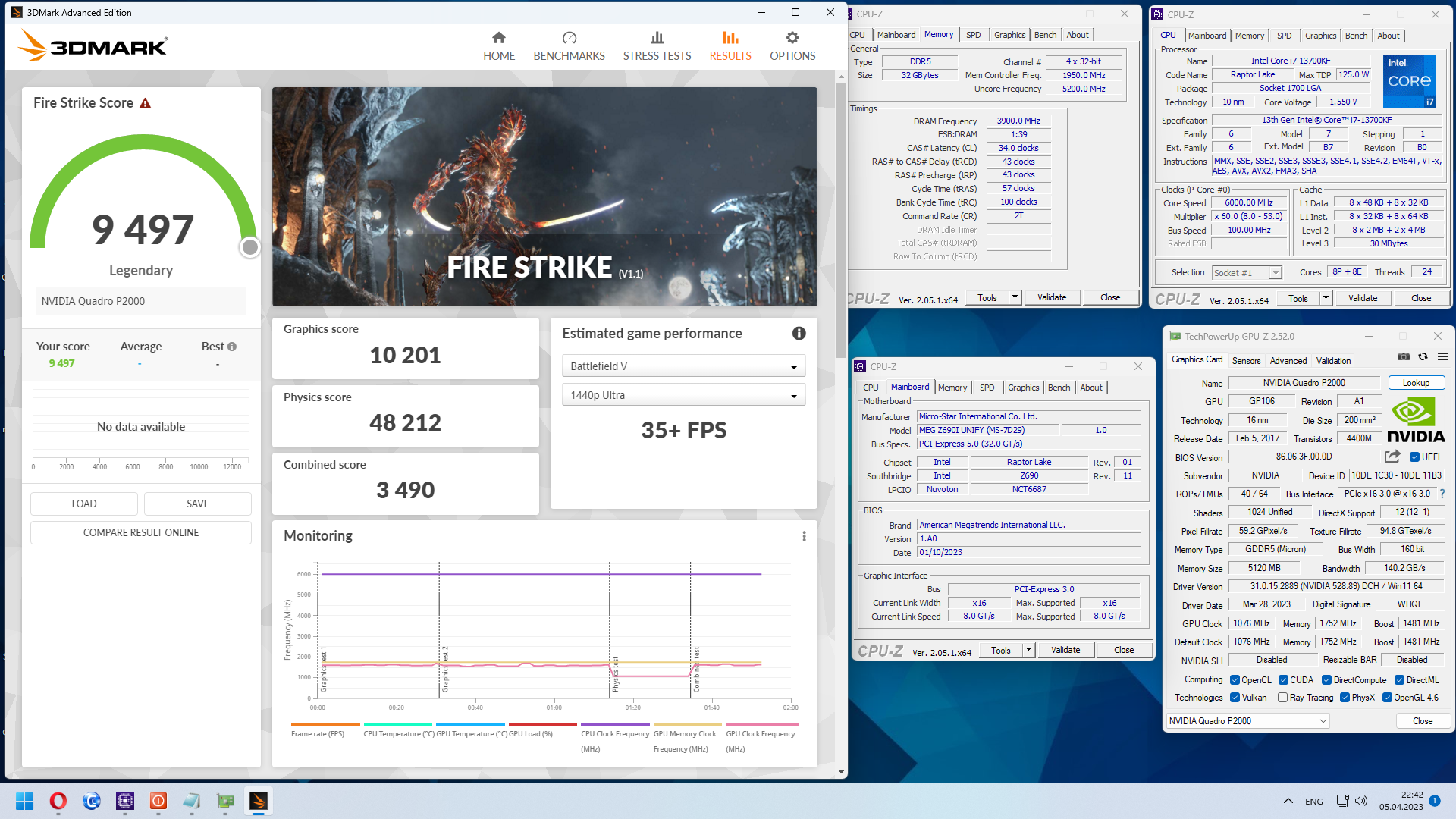
Task: Click the Estimated game performance info icon
Action: pos(799,333)
